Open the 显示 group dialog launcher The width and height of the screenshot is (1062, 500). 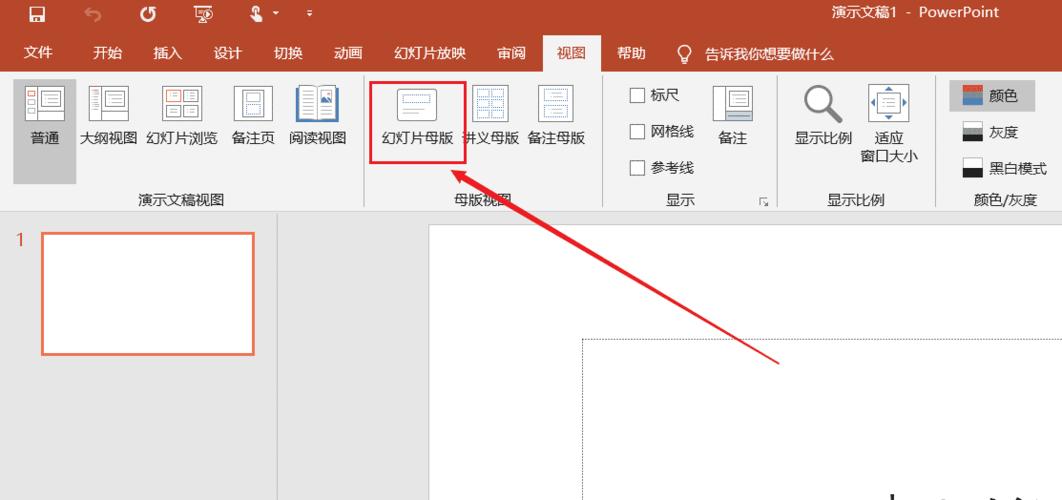(x=763, y=202)
